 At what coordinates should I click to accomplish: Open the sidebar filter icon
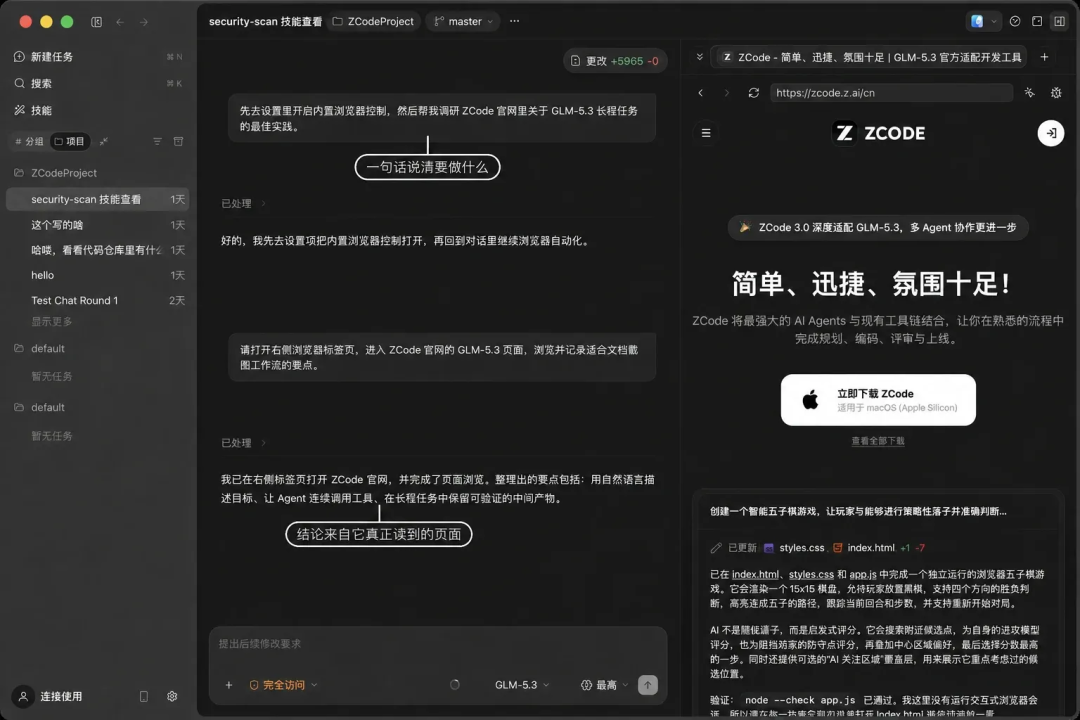point(157,141)
